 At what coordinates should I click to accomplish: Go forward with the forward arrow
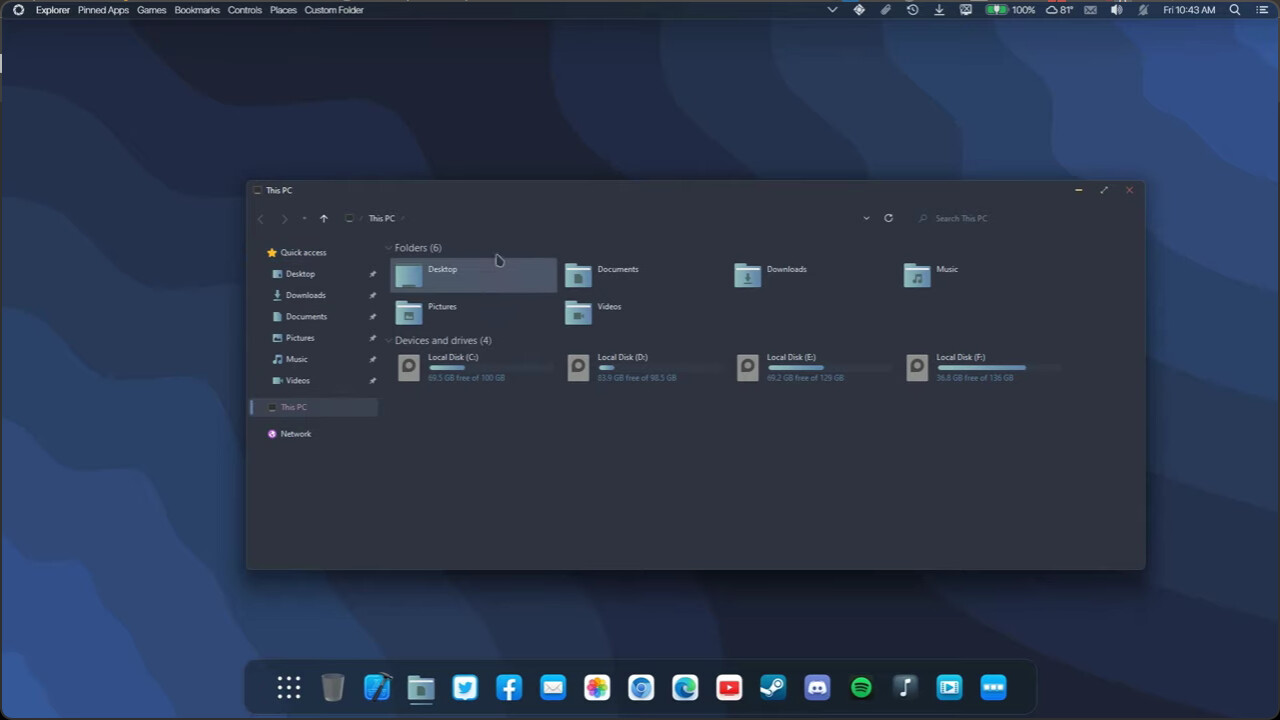(284, 218)
